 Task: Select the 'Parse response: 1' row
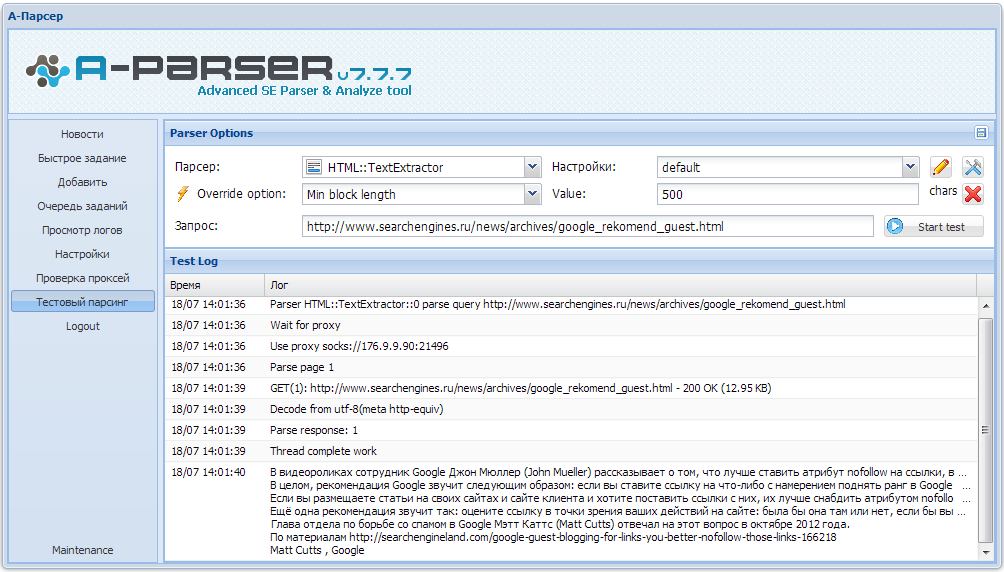tap(571, 430)
